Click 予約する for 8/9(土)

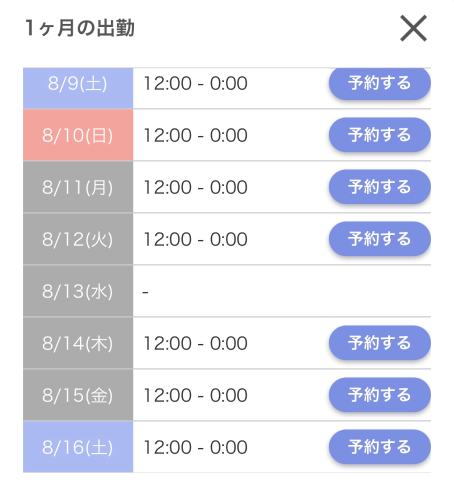(380, 83)
